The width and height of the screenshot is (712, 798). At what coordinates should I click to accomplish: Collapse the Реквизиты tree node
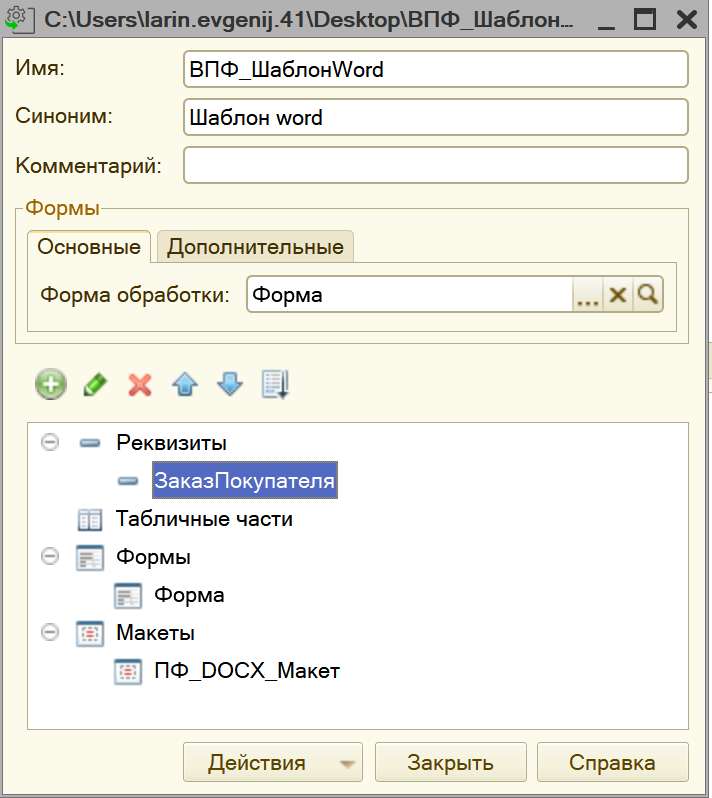[x=50, y=442]
